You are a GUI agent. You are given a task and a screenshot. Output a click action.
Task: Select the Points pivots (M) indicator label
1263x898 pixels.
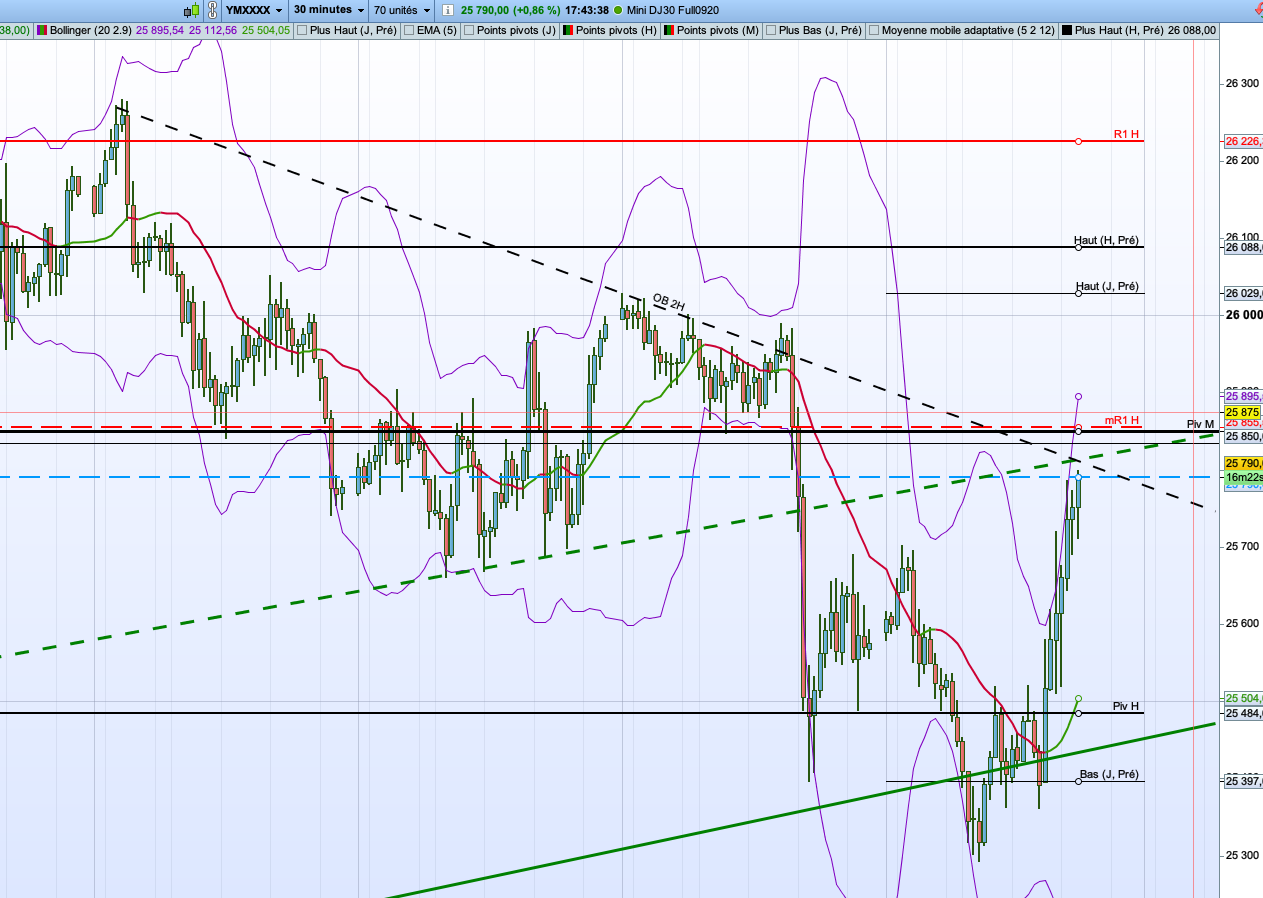pyautogui.click(x=717, y=30)
